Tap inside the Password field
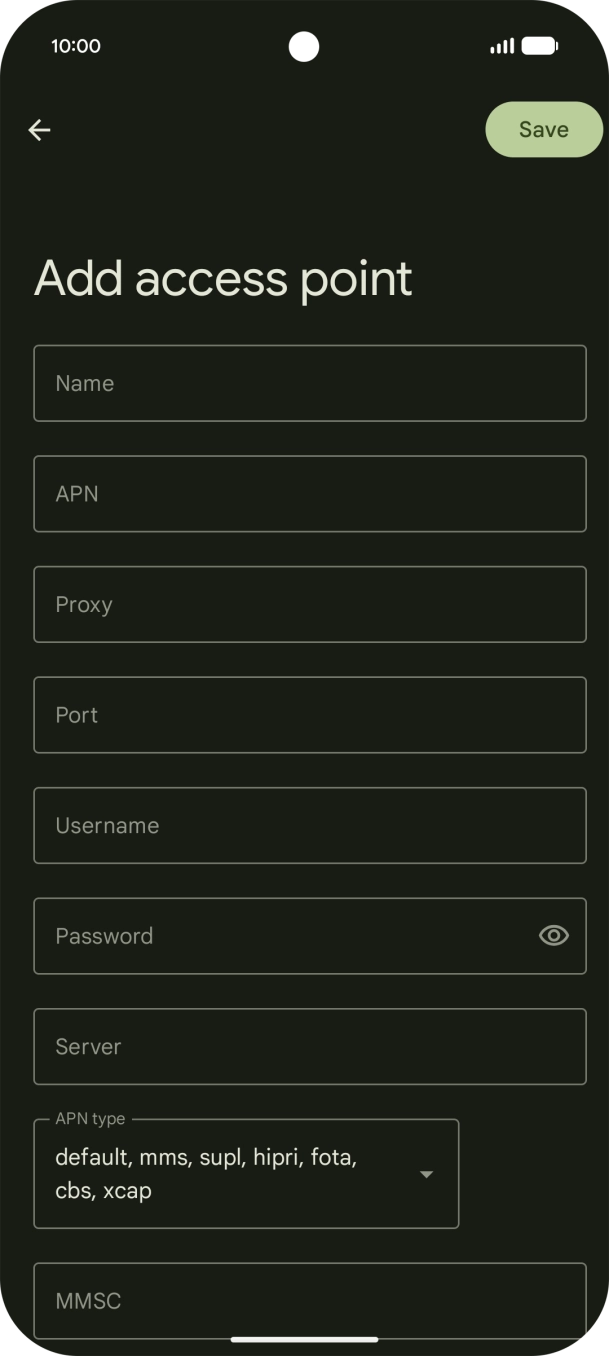Image resolution: width=609 pixels, height=1356 pixels. point(280,935)
